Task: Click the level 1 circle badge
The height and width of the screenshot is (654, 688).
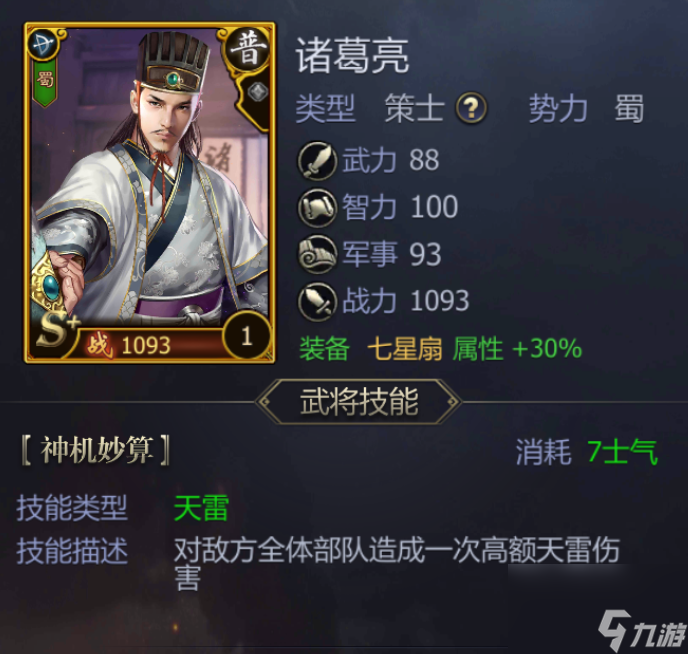Action: 247,336
